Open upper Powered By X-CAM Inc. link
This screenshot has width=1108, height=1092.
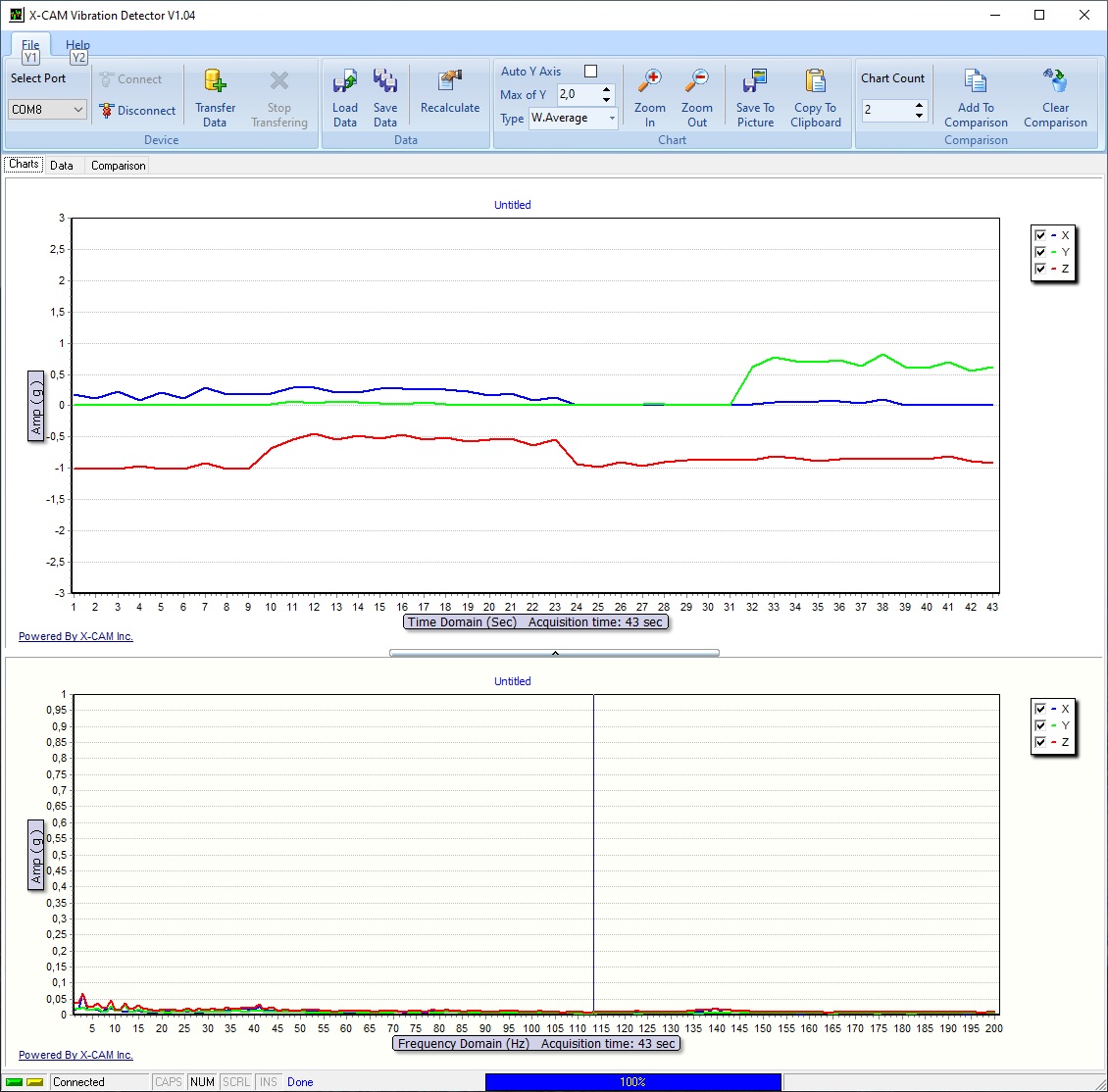[76, 636]
